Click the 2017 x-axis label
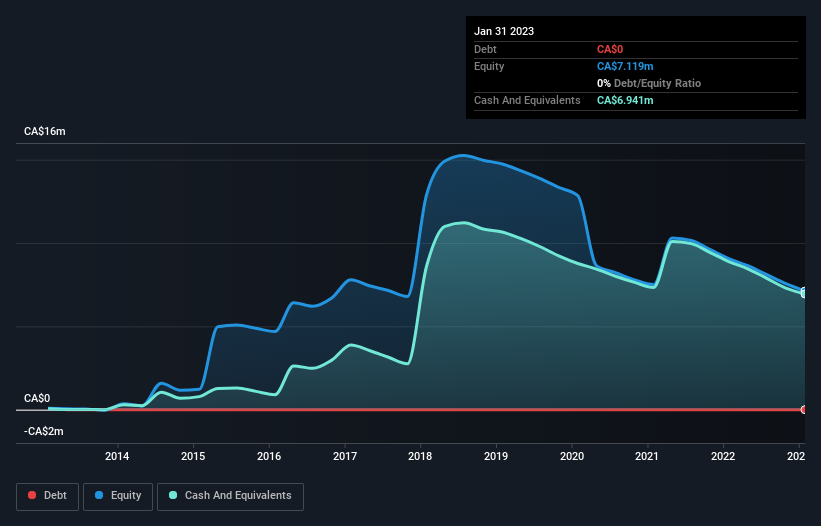The width and height of the screenshot is (821, 526). point(345,456)
